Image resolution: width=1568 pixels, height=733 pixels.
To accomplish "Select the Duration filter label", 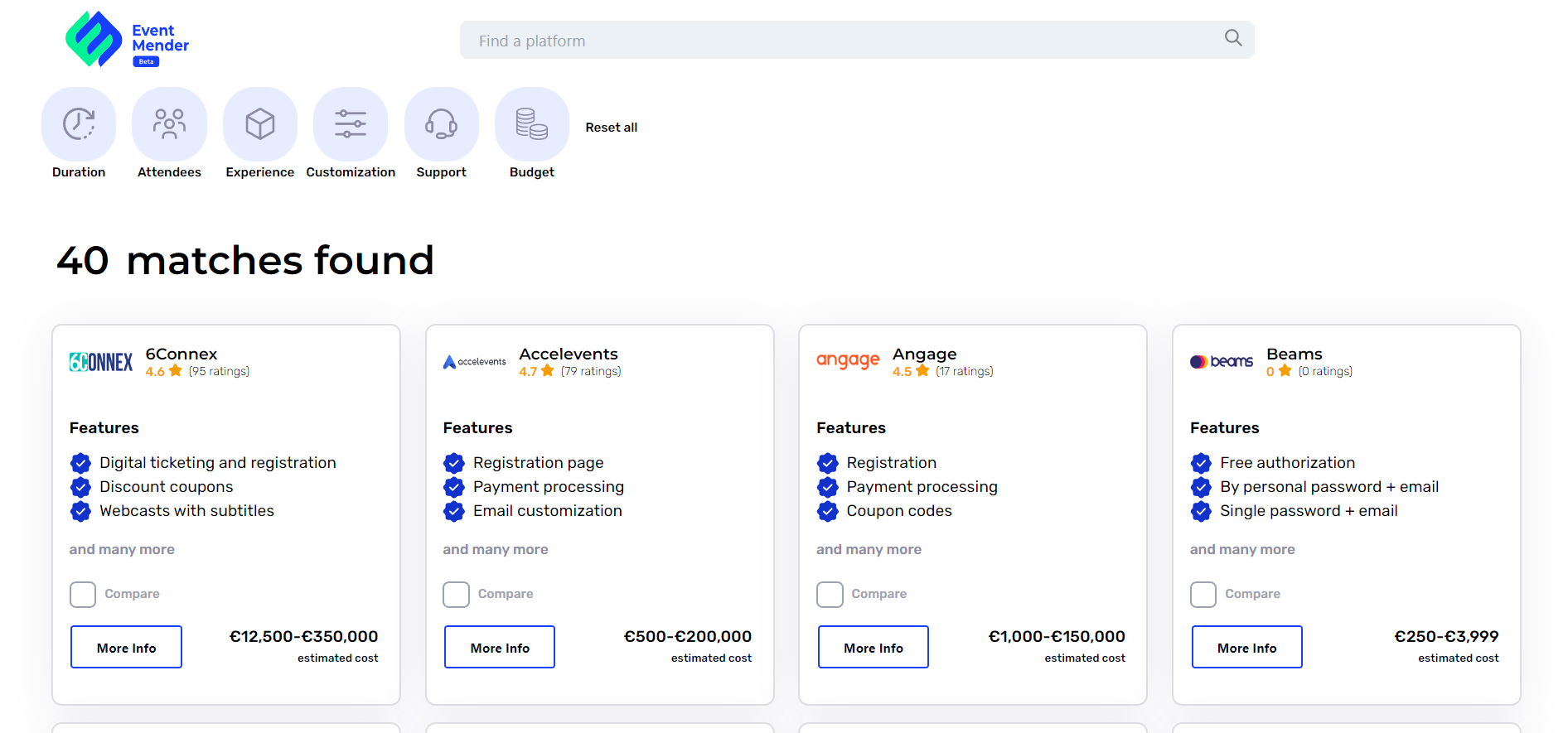I will pos(79,172).
